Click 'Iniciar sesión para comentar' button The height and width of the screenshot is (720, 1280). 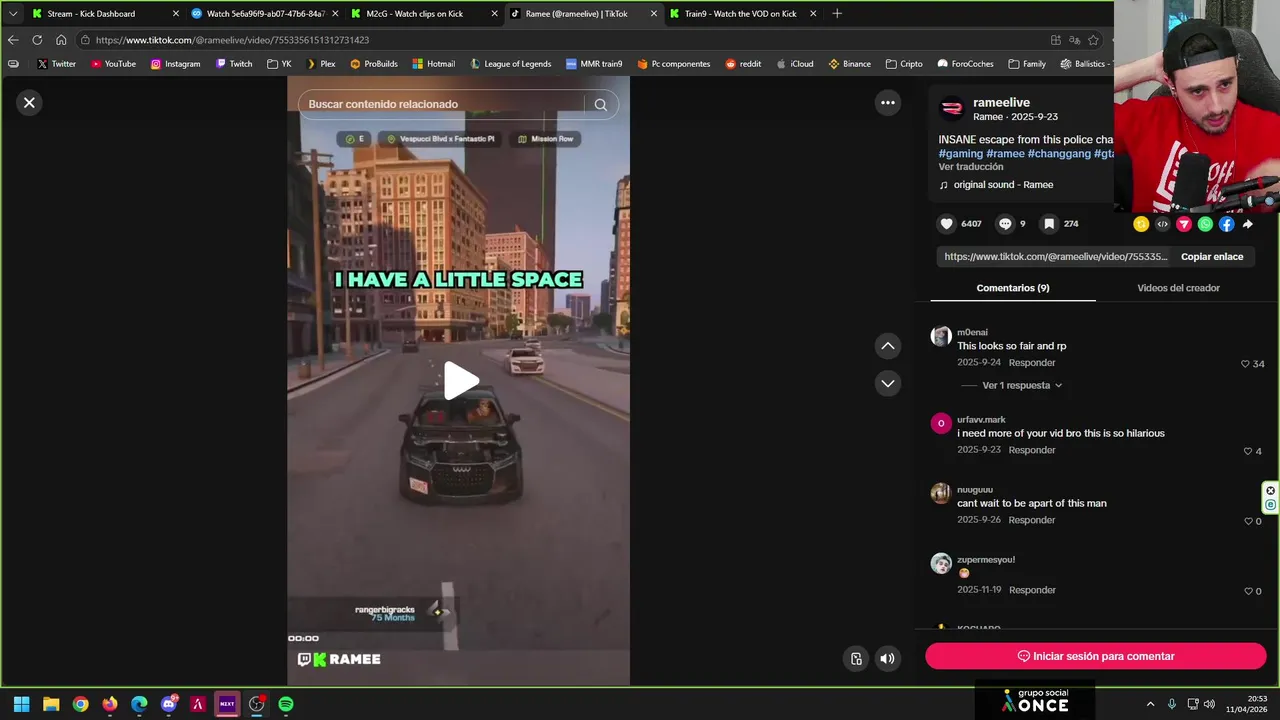click(x=1096, y=656)
